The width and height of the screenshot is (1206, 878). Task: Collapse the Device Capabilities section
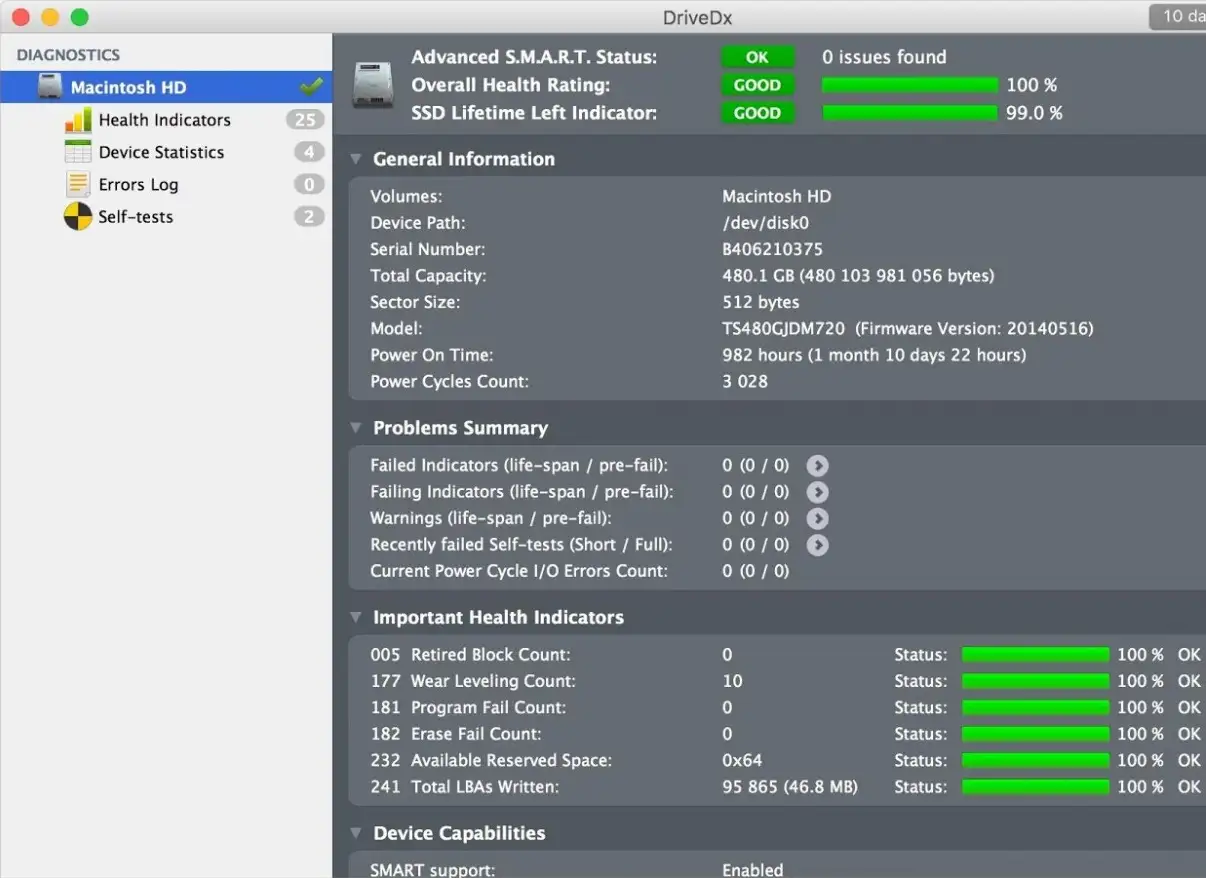[x=355, y=833]
